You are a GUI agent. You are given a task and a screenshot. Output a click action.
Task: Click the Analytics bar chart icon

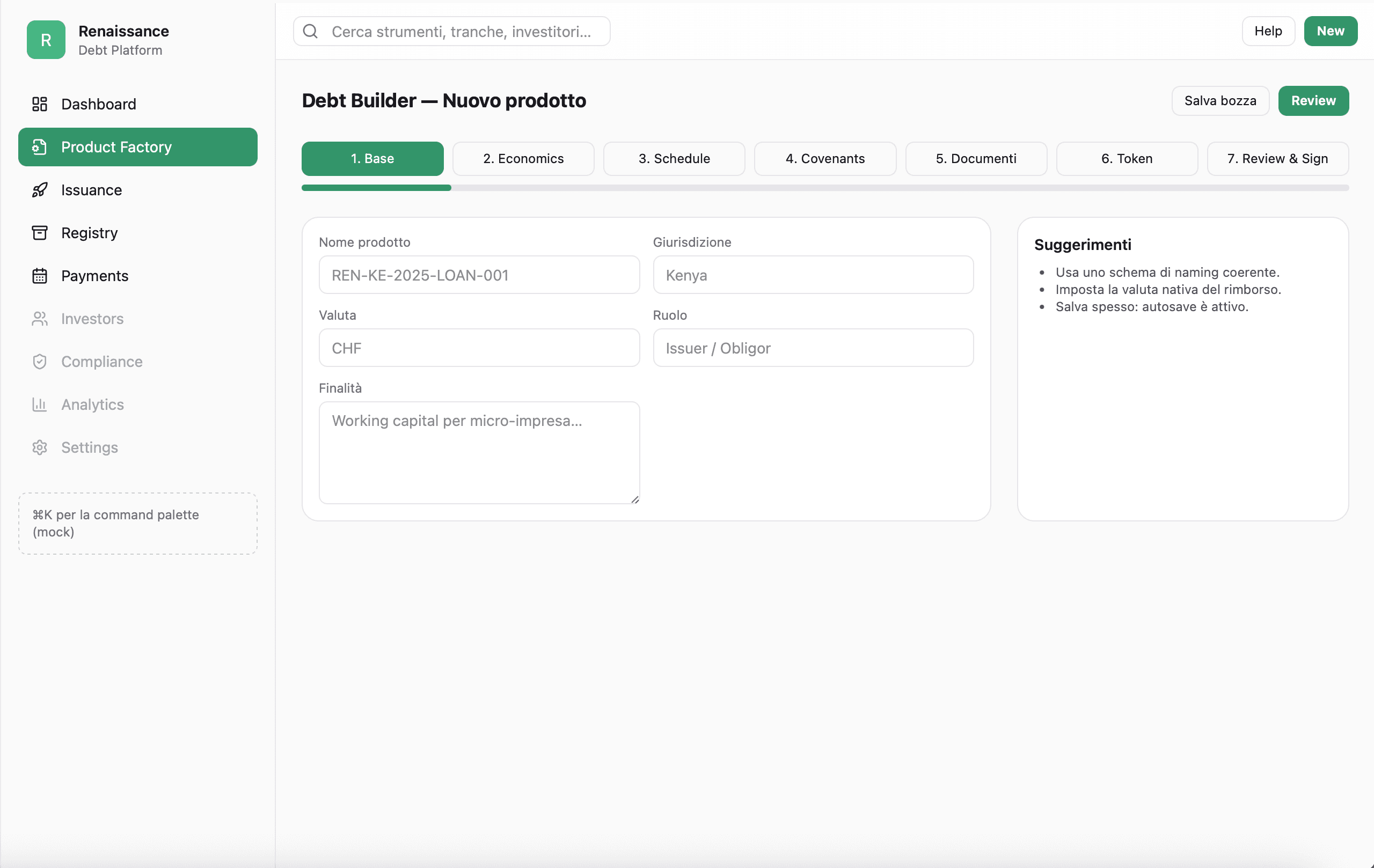point(39,404)
